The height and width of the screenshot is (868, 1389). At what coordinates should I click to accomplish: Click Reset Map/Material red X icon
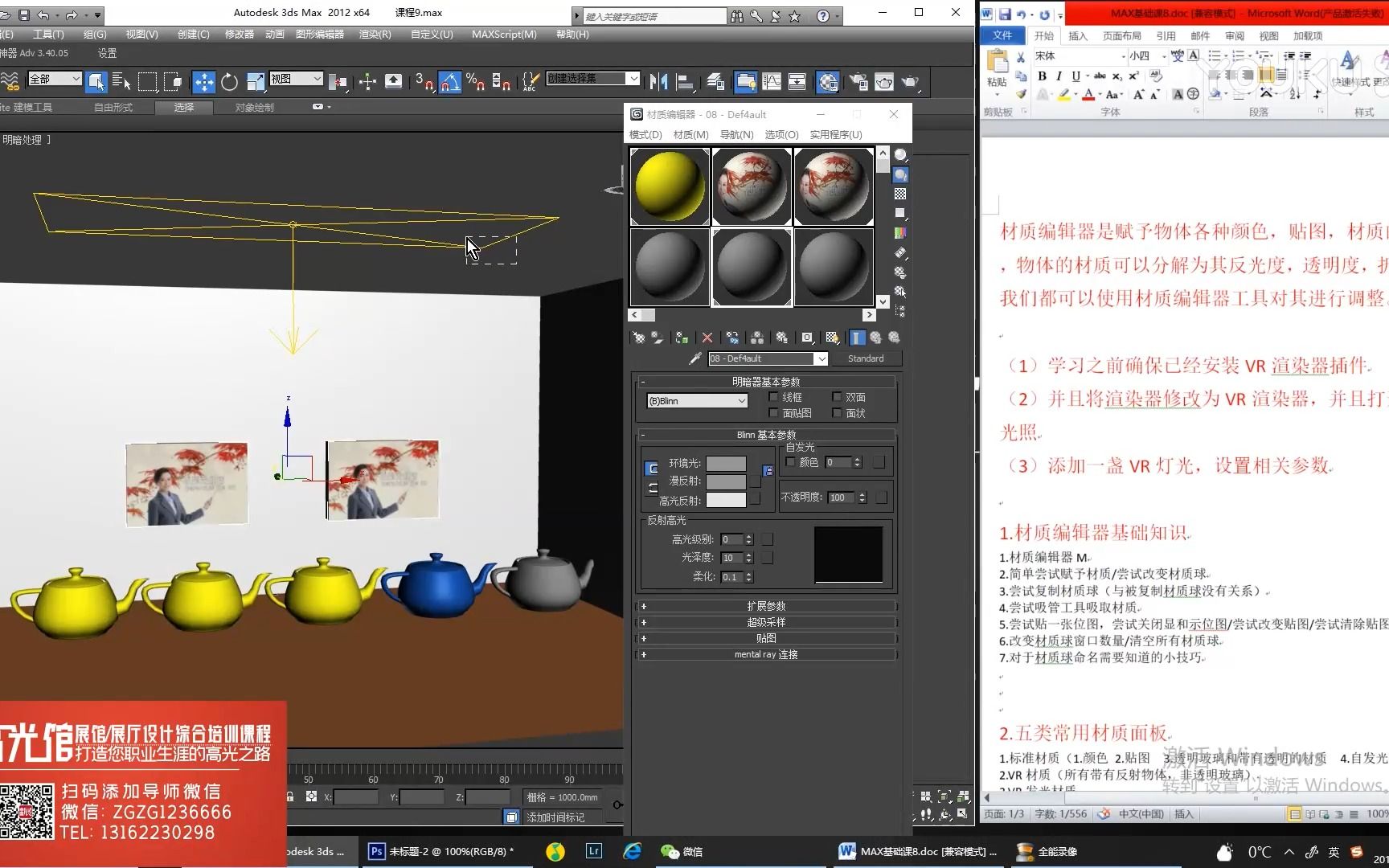[x=707, y=338]
